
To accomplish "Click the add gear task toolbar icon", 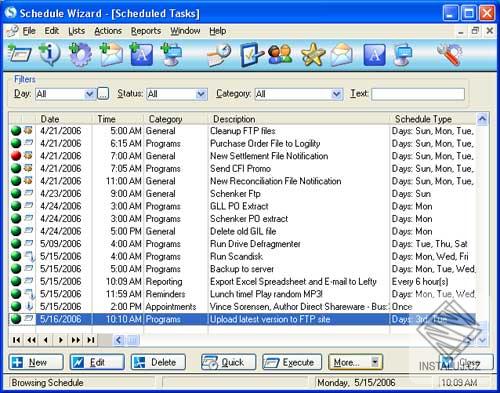I will coord(80,54).
